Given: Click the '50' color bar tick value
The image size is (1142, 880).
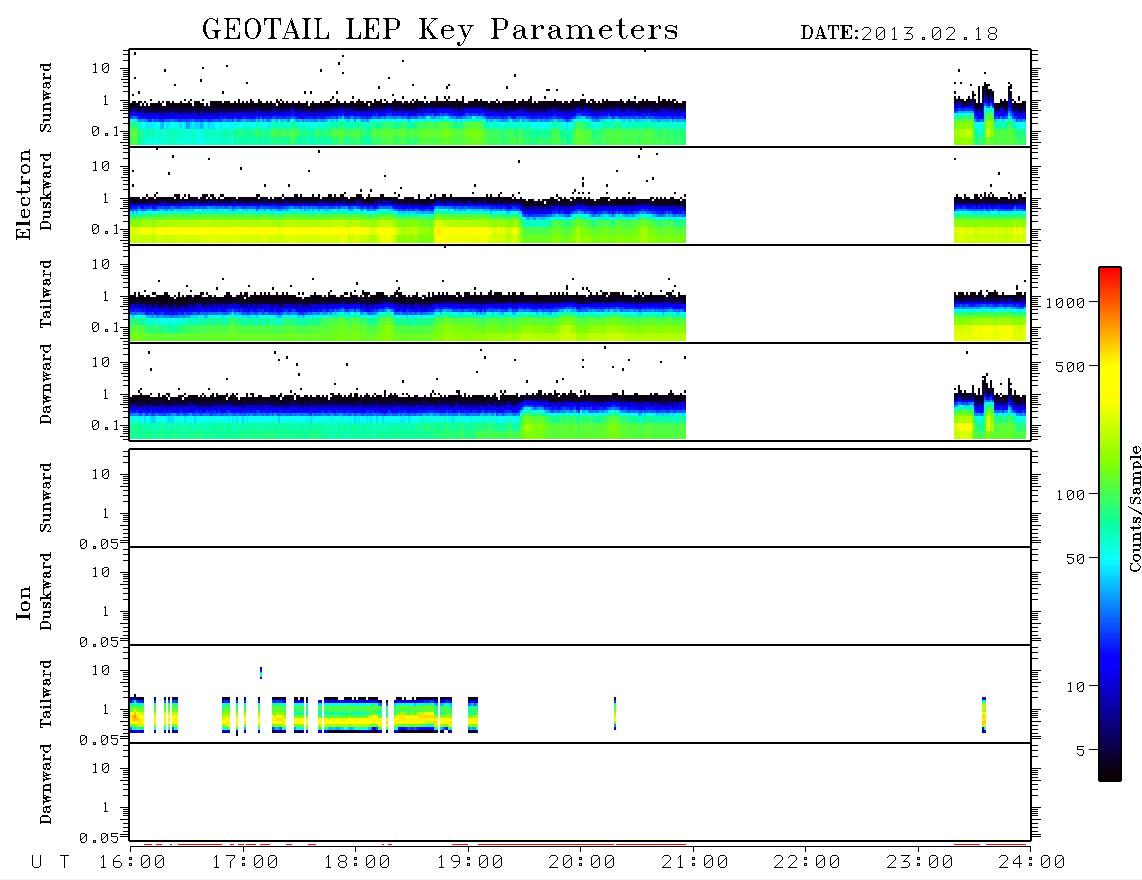Looking at the screenshot, I should (x=1075, y=559).
